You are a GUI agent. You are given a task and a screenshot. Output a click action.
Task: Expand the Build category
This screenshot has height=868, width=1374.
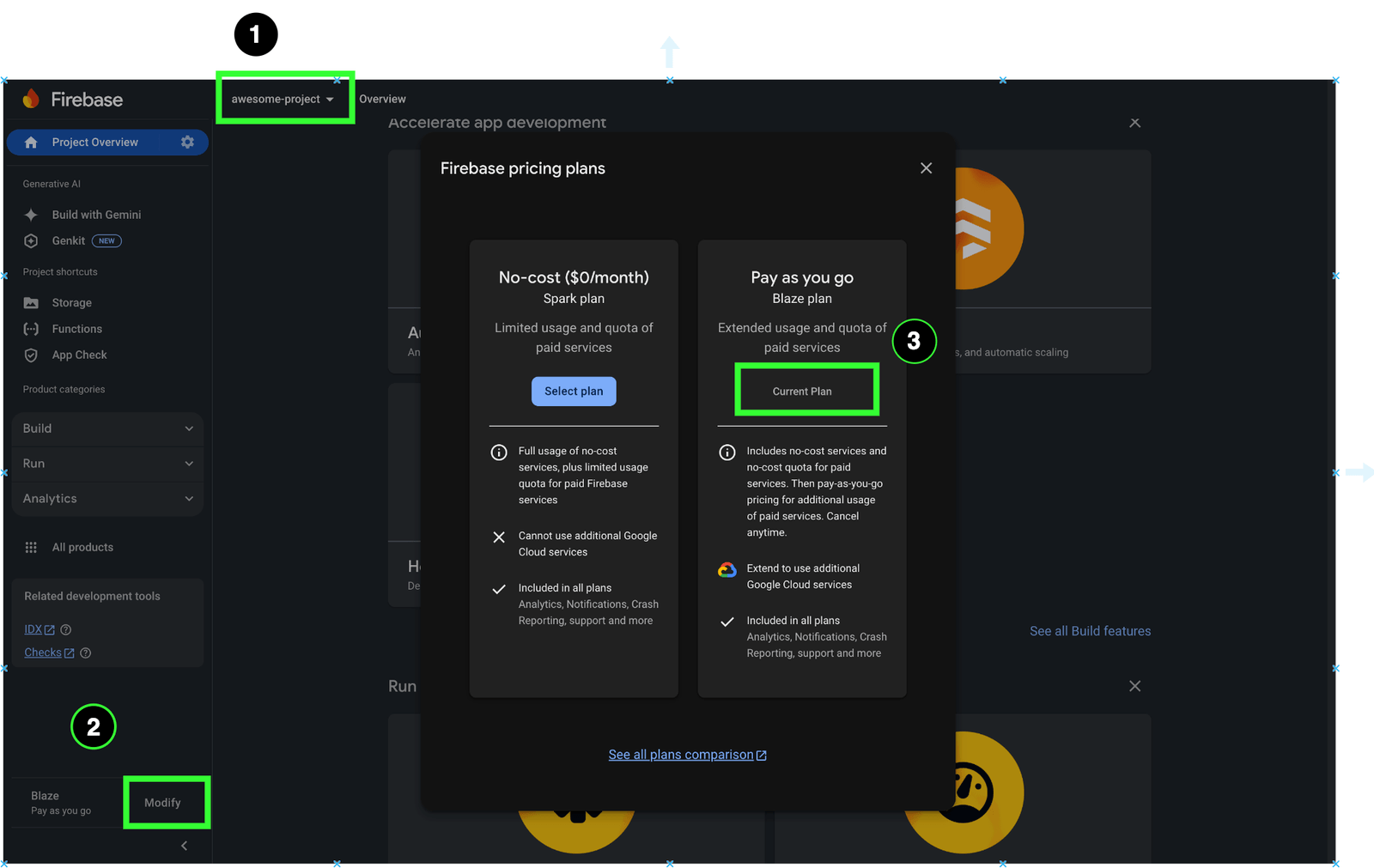(107, 428)
